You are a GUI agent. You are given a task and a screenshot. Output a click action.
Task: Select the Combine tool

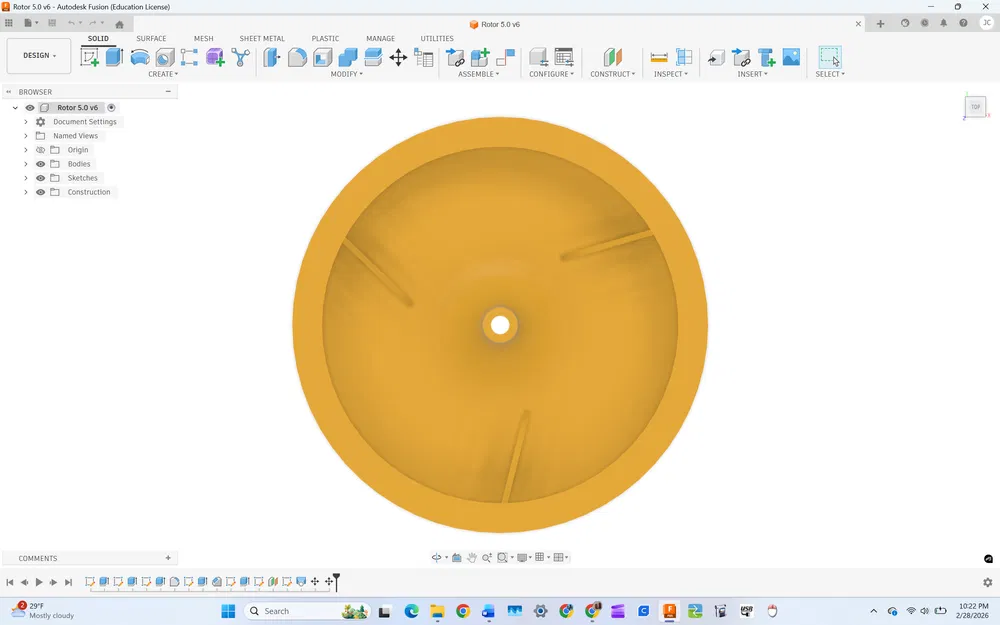tap(348, 57)
